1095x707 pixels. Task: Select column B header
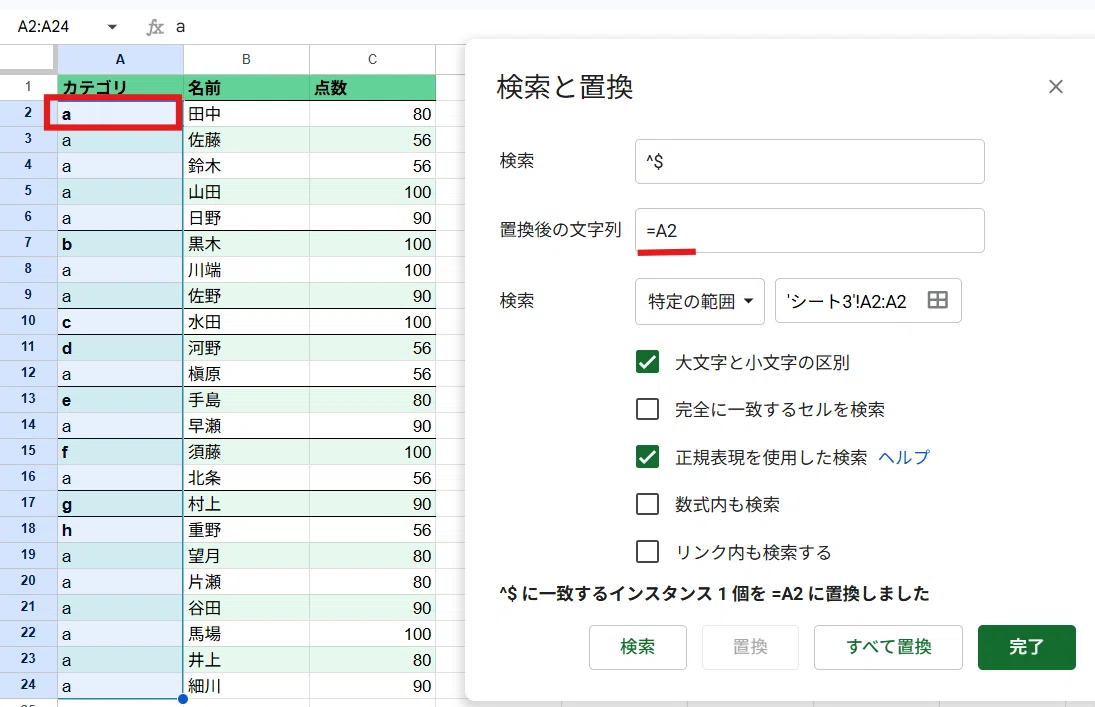coord(247,59)
